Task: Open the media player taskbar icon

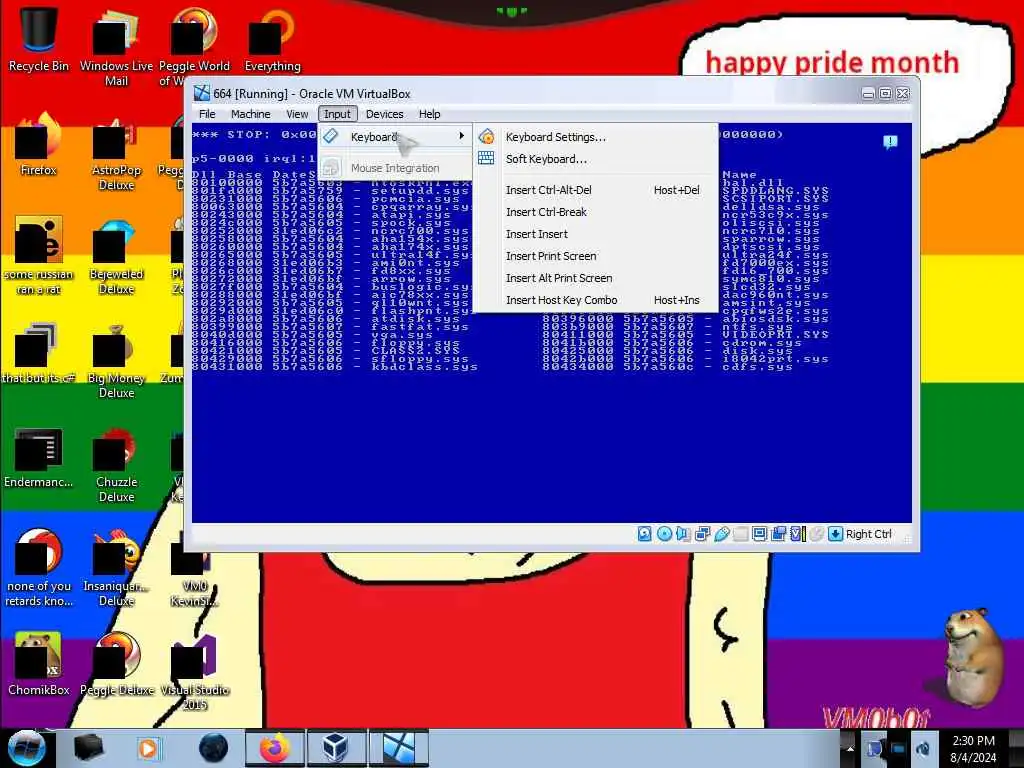Action: [x=148, y=748]
